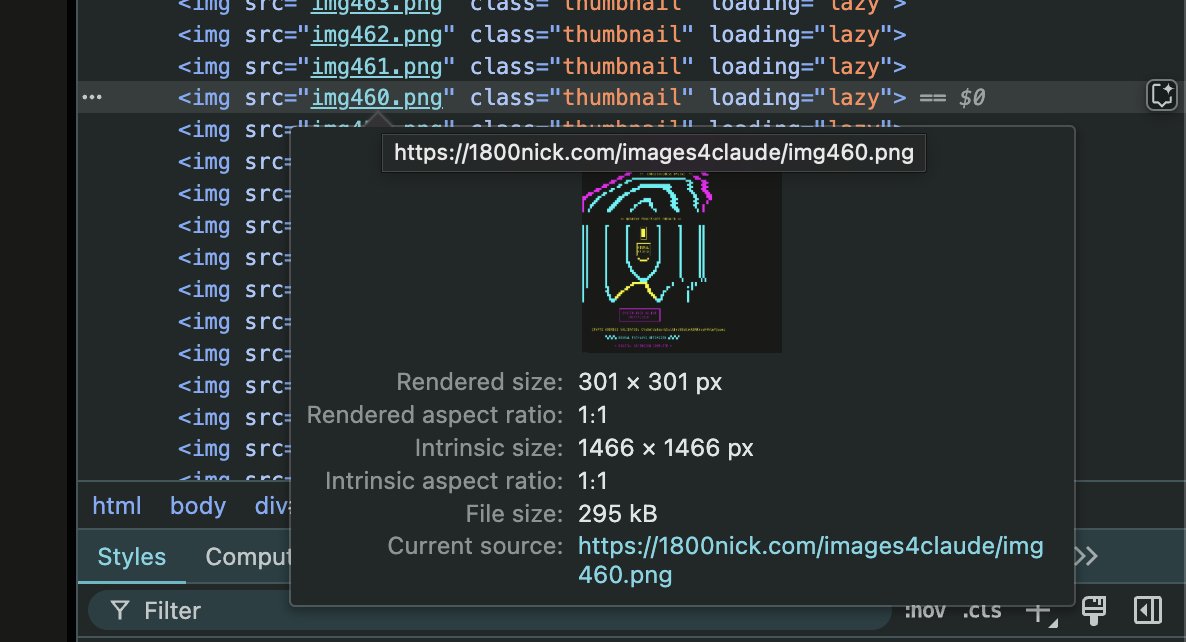Click the filter funnel icon in Styles pane
The width and height of the screenshot is (1186, 642).
[x=119, y=610]
